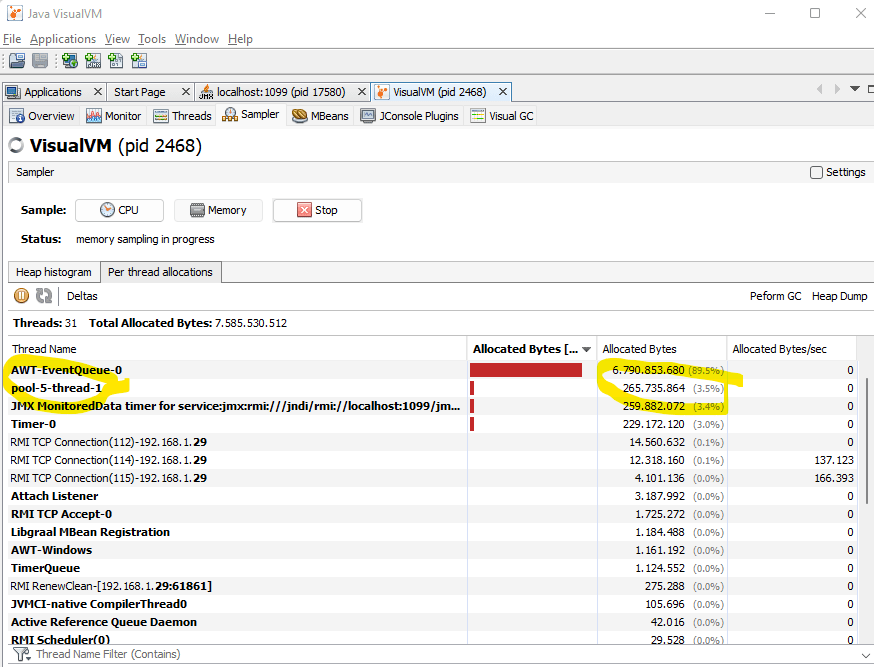Select the Add Remote Host icon
The height and width of the screenshot is (667, 874).
[x=69, y=61]
